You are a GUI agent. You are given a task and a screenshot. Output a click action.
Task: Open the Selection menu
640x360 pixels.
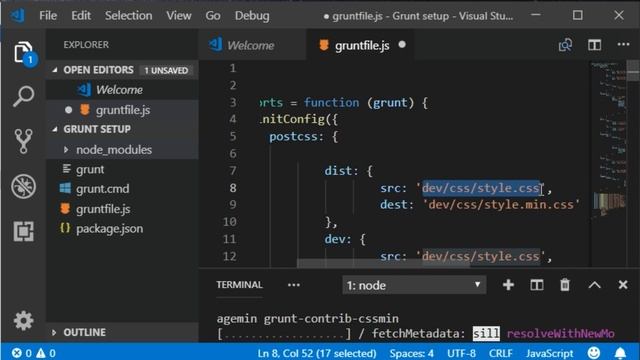tap(129, 16)
